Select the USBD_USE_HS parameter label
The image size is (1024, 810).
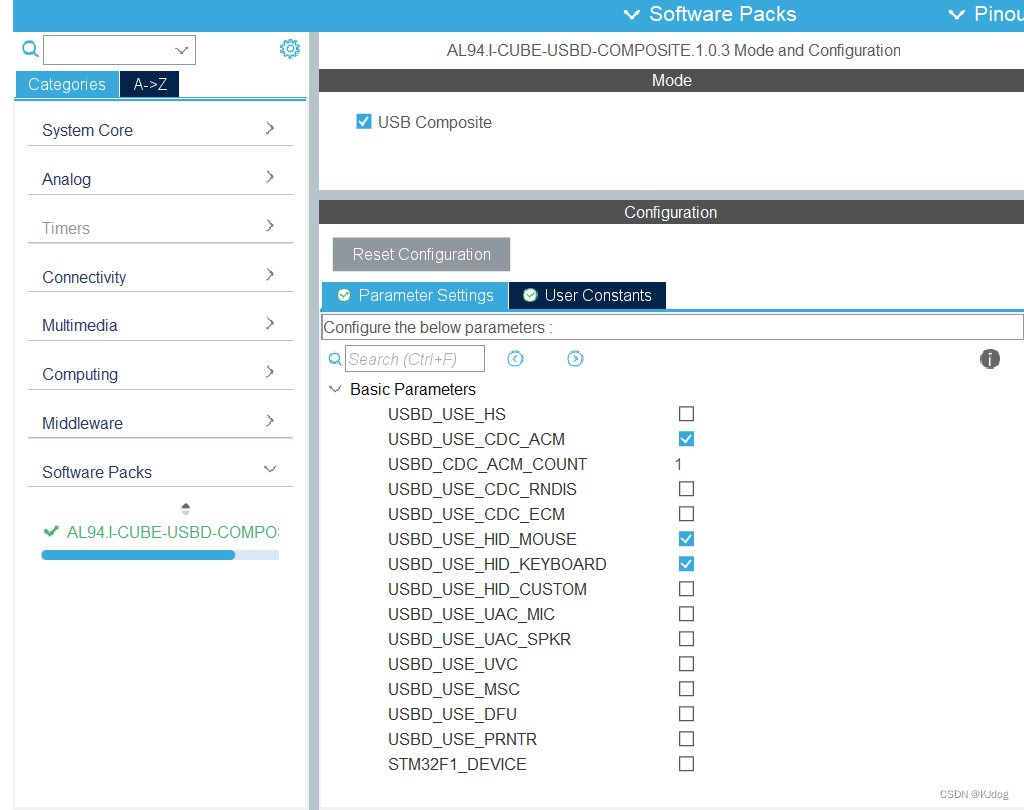point(447,414)
